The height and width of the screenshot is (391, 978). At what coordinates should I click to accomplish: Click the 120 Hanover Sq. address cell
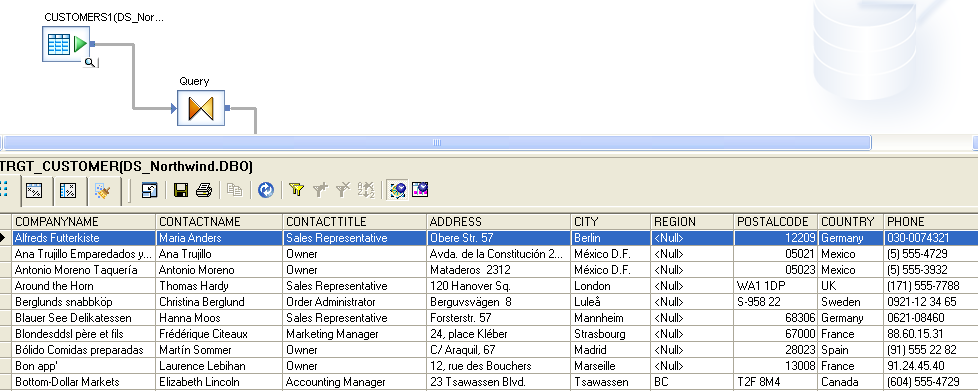tap(499, 286)
